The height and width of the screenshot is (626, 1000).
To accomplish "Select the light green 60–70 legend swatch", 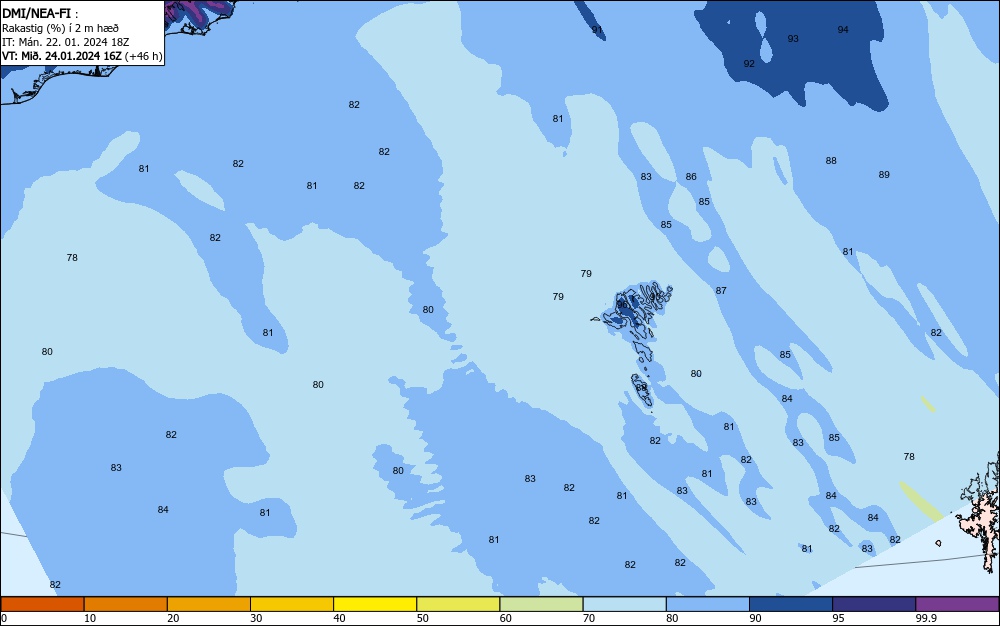I will pyautogui.click(x=541, y=604).
